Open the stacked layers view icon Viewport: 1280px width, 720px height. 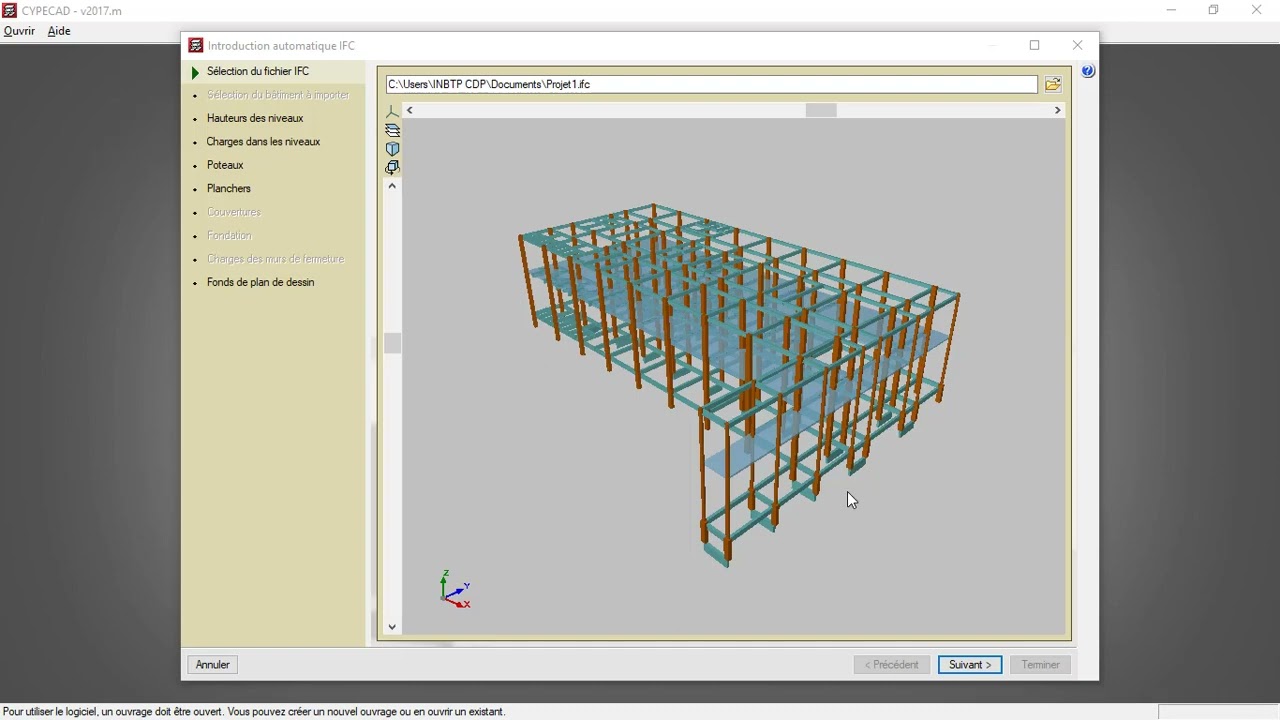[392, 130]
